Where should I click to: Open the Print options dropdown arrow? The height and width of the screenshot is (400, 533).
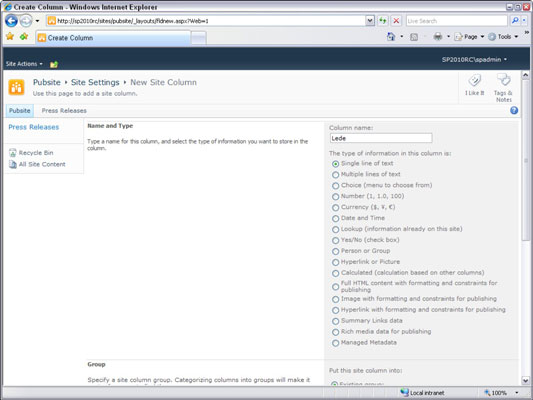click(x=448, y=36)
